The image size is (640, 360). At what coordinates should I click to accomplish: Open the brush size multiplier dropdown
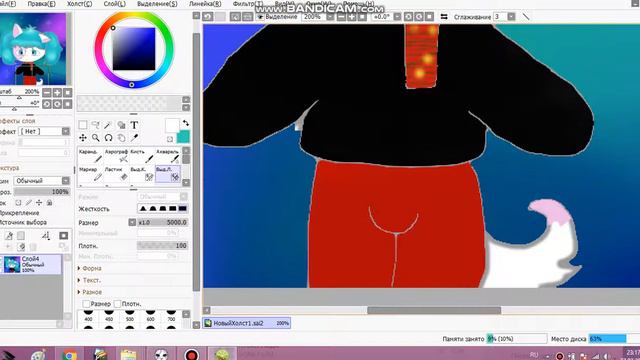click(x=132, y=222)
